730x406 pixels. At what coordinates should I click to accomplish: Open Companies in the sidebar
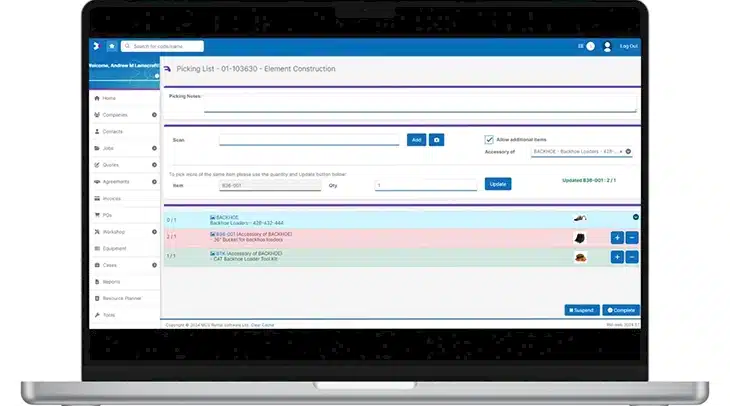tap(115, 115)
